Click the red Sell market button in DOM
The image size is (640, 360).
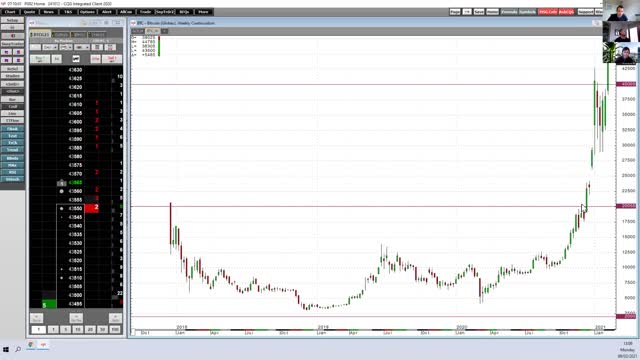pyautogui.click(x=112, y=59)
